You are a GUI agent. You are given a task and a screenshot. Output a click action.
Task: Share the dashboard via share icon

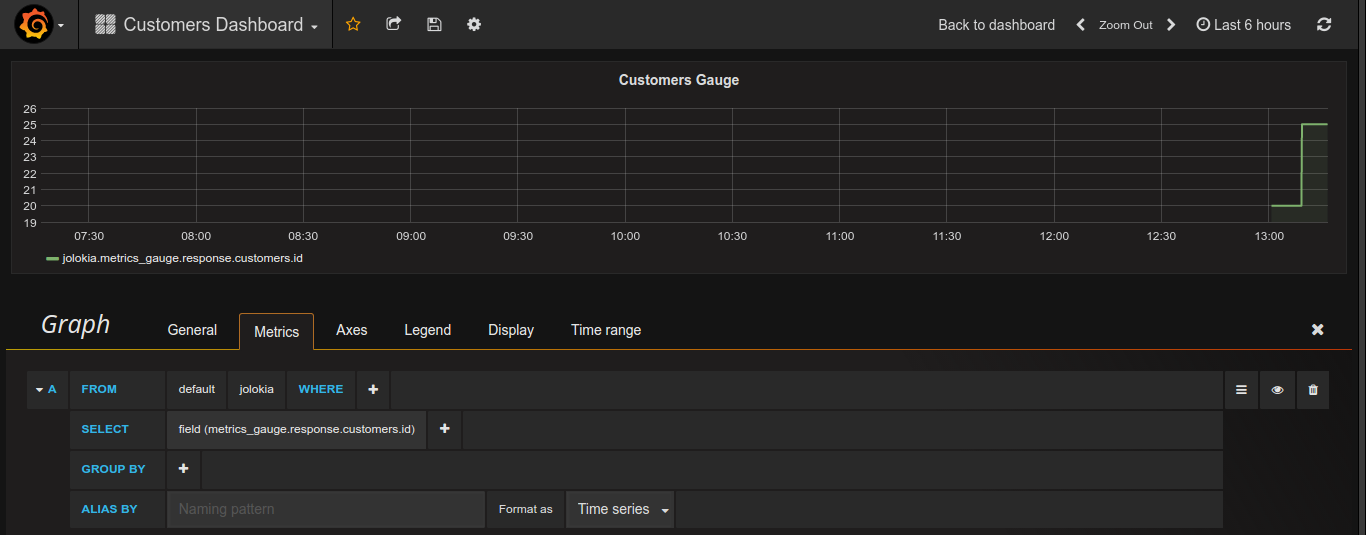click(394, 24)
